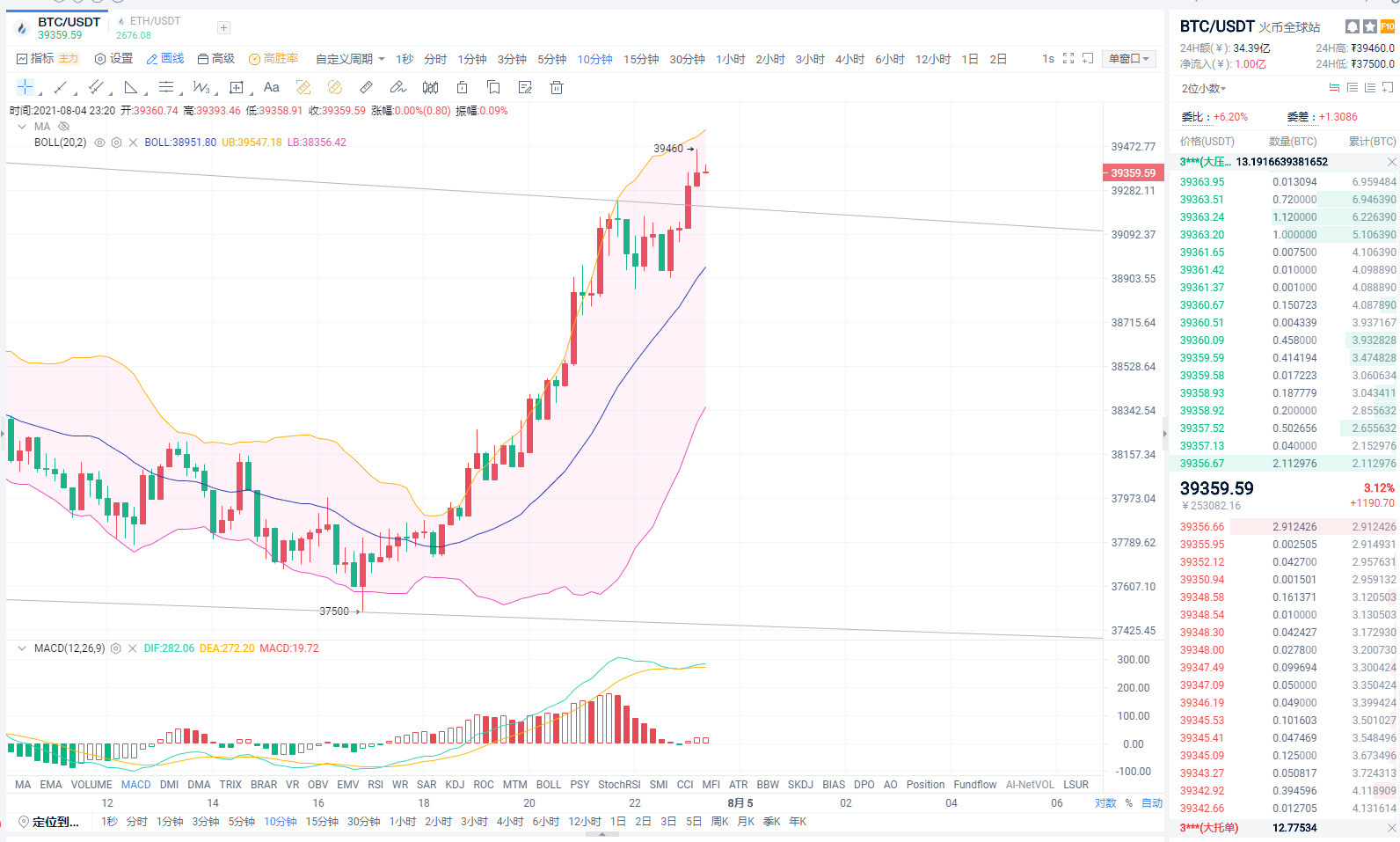The height and width of the screenshot is (842, 1400).
Task: Expand crosshair tool sub-options arrow
Action: click(40, 92)
